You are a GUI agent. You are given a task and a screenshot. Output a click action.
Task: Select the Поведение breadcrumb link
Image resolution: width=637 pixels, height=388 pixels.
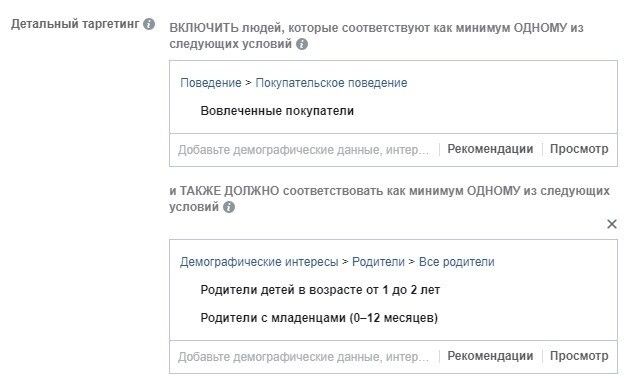click(211, 83)
